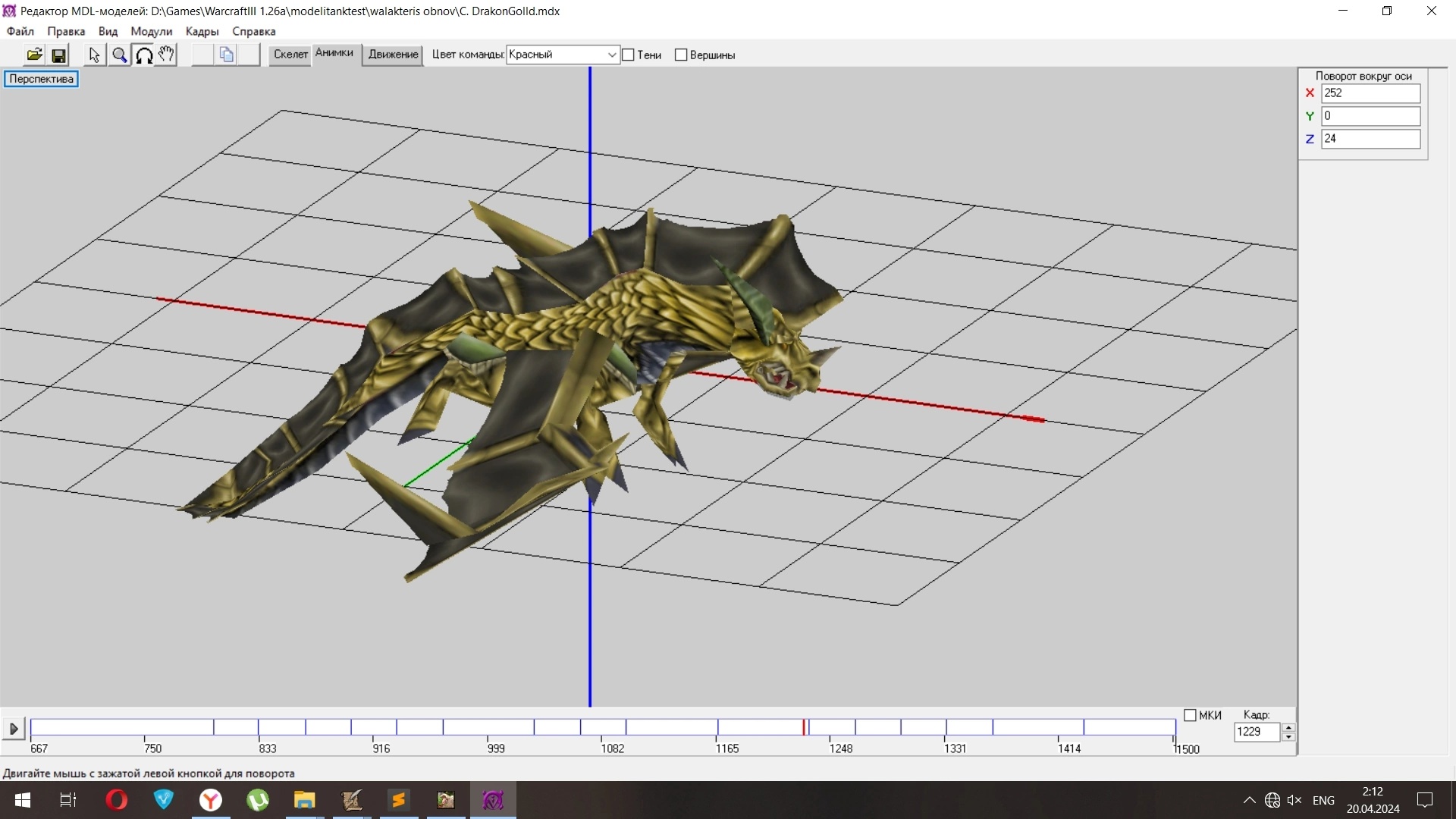Screen dimensions: 1456x819
Task: Select the rotate view tool
Action: (x=143, y=55)
